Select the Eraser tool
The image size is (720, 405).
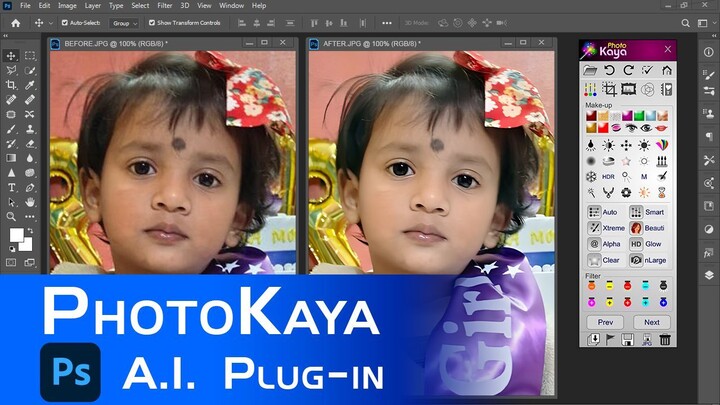30,144
